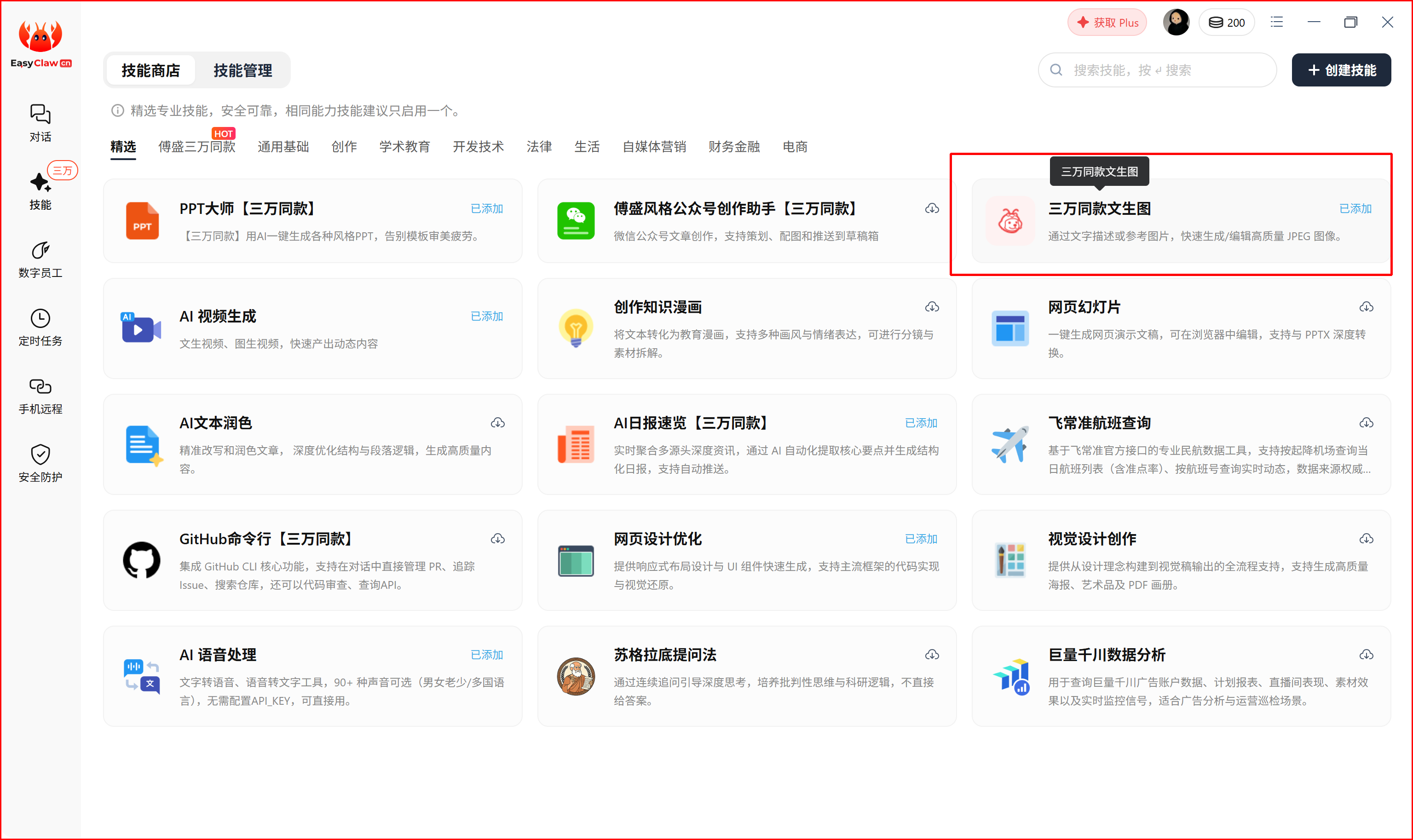
Task: Click the AI 语音处理 translate icon
Action: point(142,676)
